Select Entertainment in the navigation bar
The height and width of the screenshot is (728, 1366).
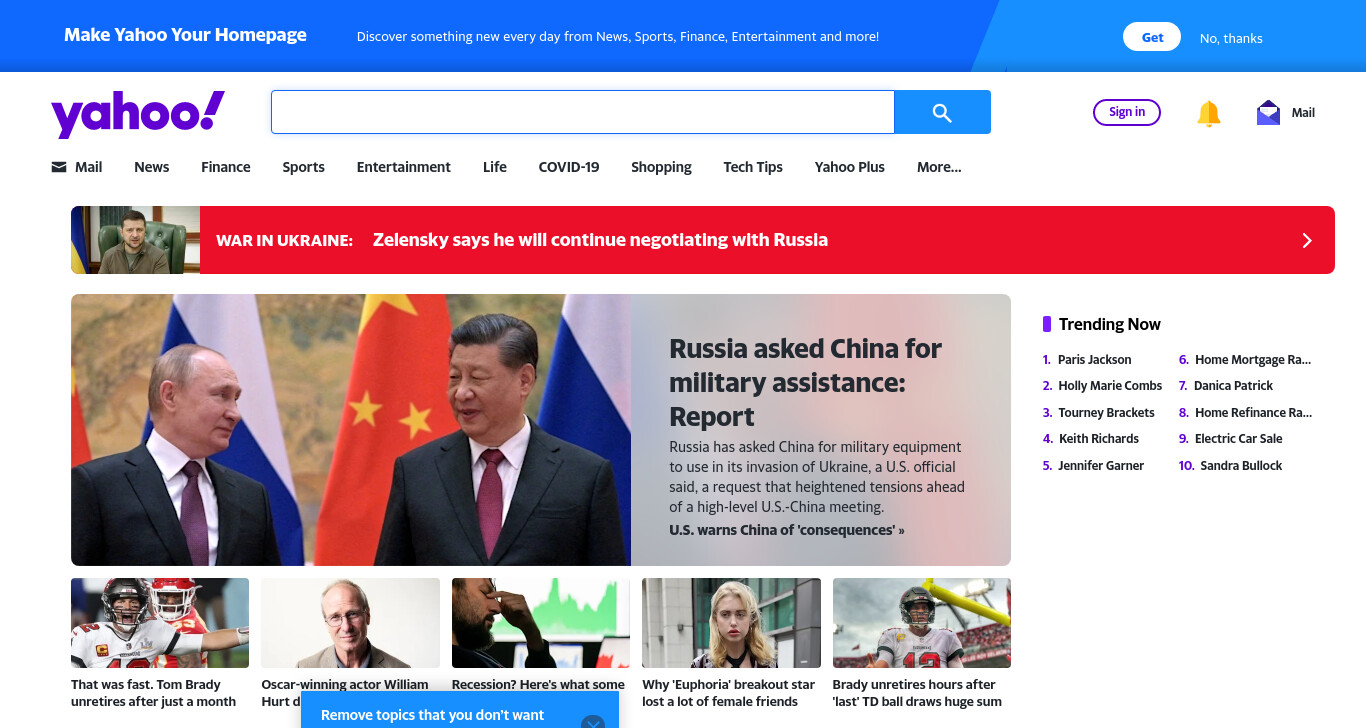[x=404, y=167]
